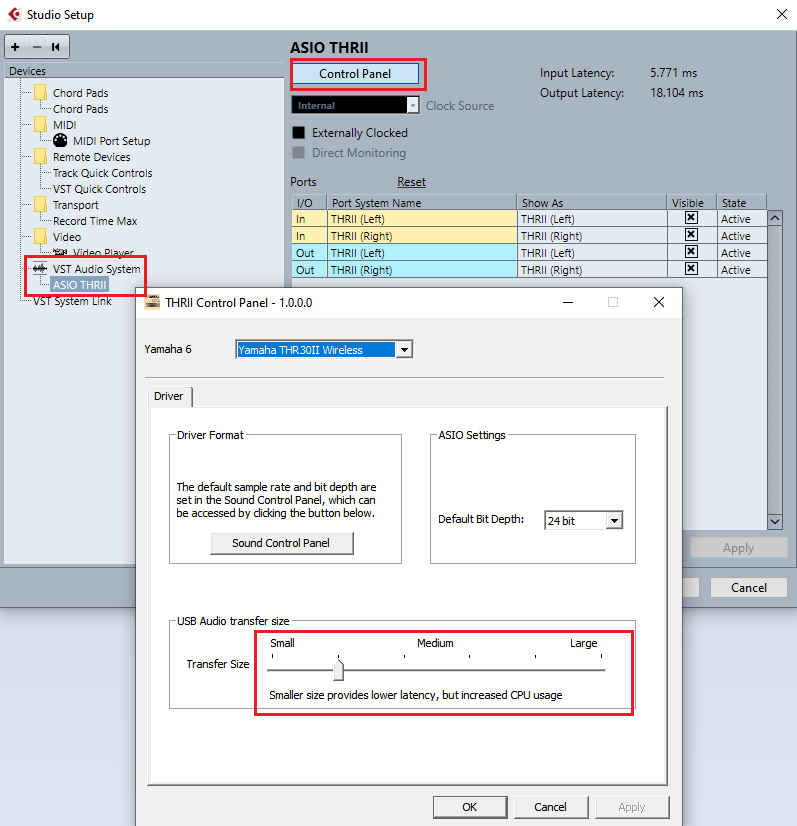Toggle Visible for Out THRII (Right) port
Image resolution: width=797 pixels, height=826 pixels.
(691, 269)
